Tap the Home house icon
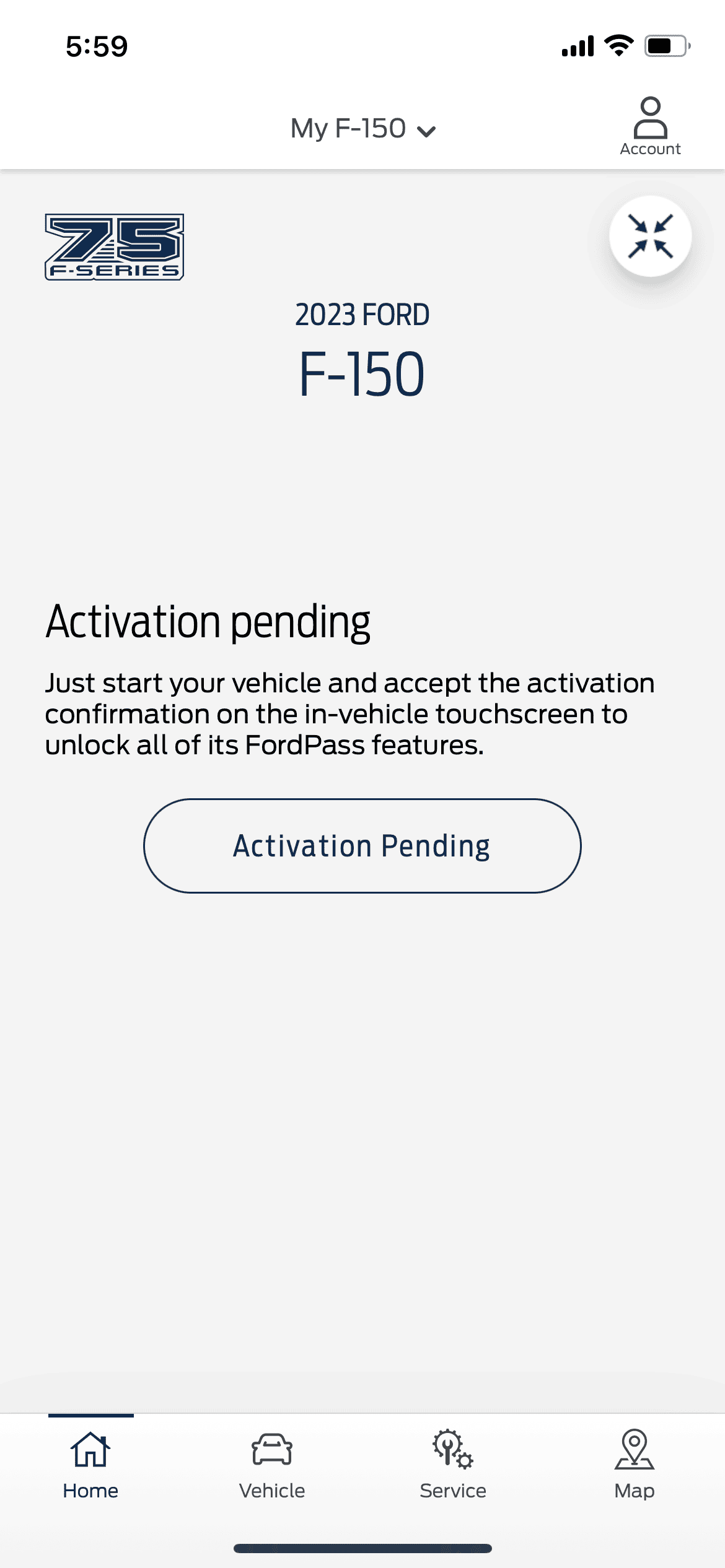 pos(90,1450)
